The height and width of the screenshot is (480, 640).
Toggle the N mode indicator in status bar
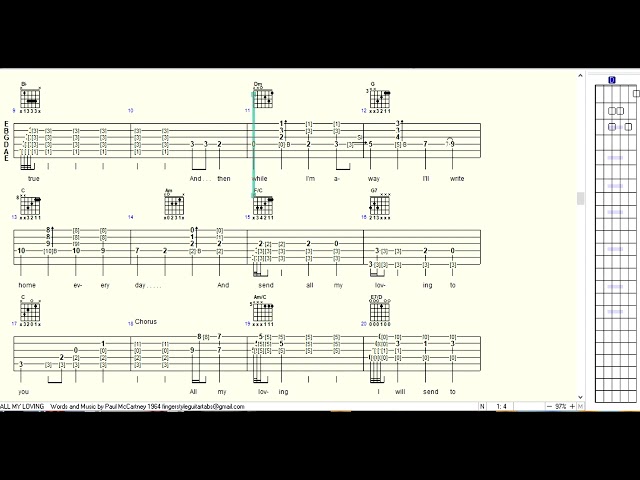pos(482,407)
